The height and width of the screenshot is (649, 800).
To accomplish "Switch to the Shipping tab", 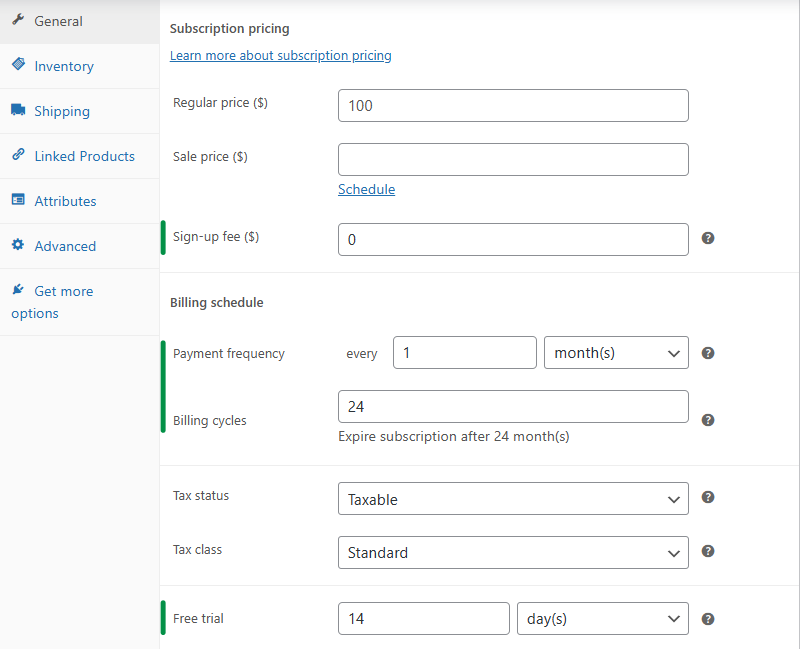I will point(62,111).
